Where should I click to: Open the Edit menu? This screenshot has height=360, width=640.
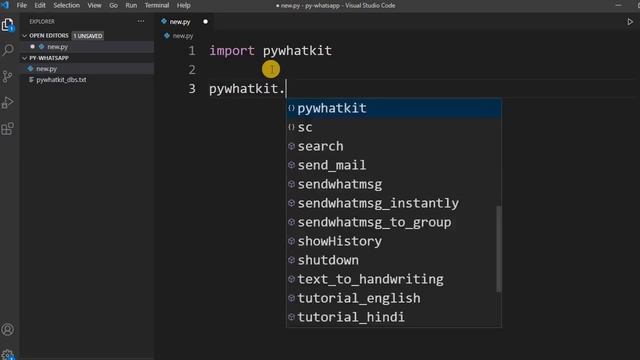40,5
